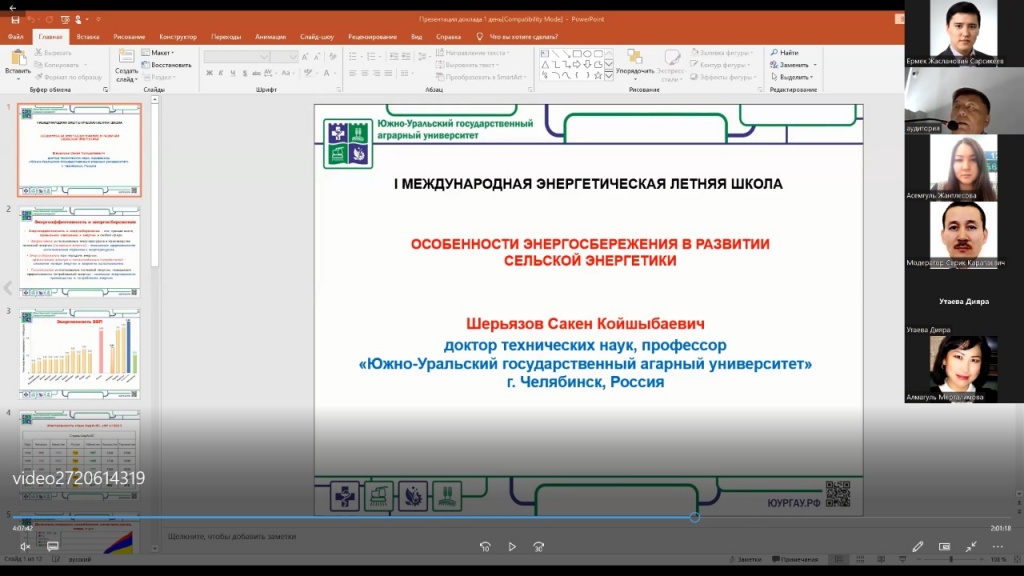Click the Вырезать cut button
The width and height of the screenshot is (1024, 576).
click(x=53, y=52)
